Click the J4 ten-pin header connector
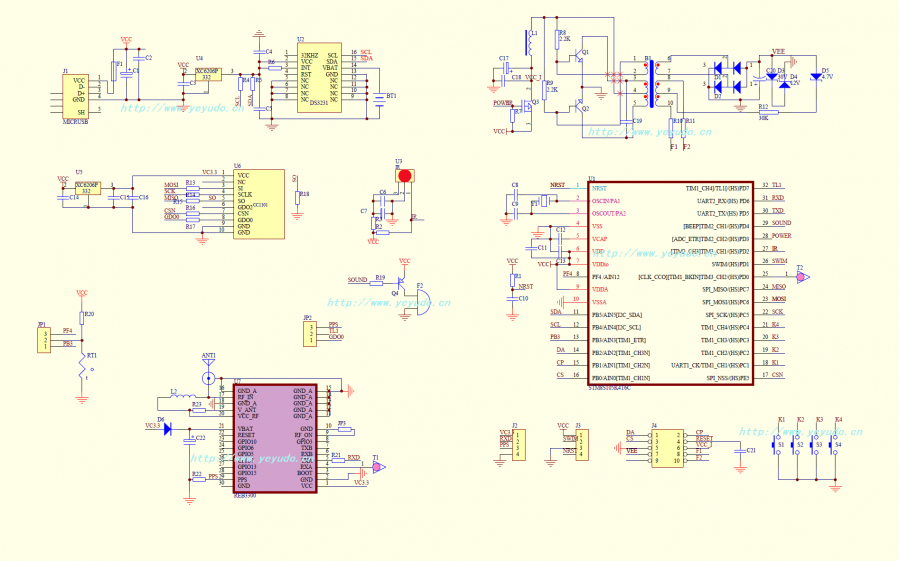 click(666, 447)
